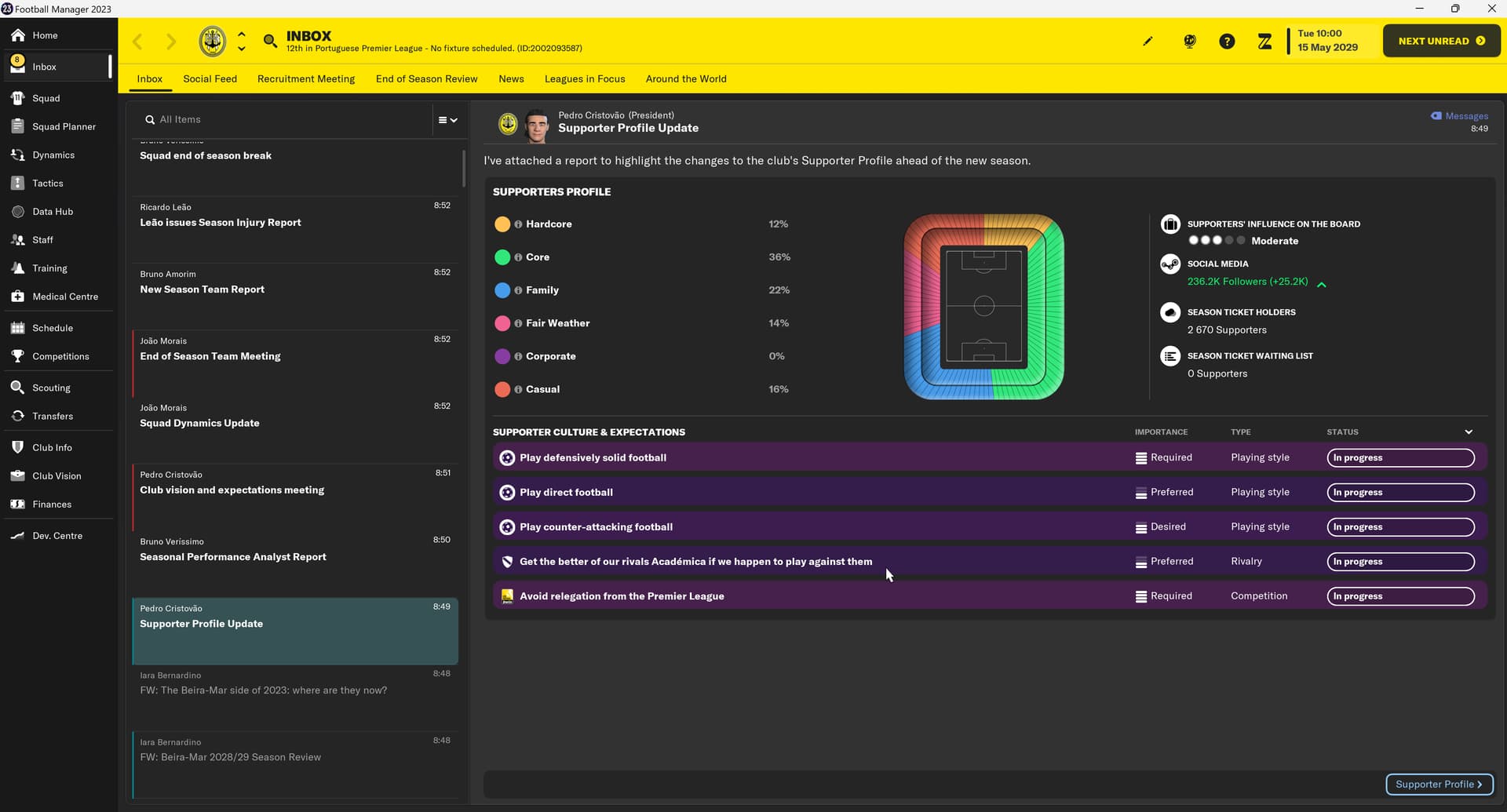Open the Club Info shield icon
Screen dimensions: 1507x812
click(17, 447)
